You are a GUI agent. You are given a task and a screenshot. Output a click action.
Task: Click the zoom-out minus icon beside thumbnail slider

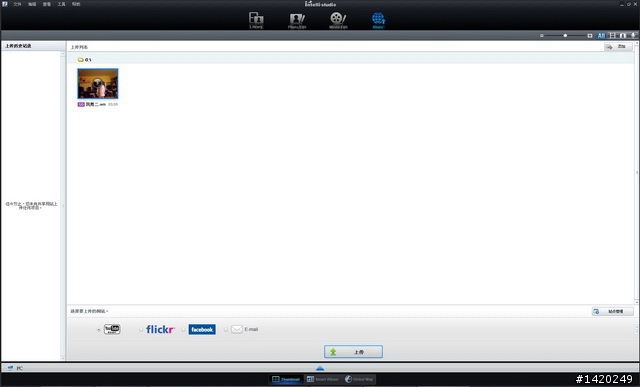tap(542, 36)
